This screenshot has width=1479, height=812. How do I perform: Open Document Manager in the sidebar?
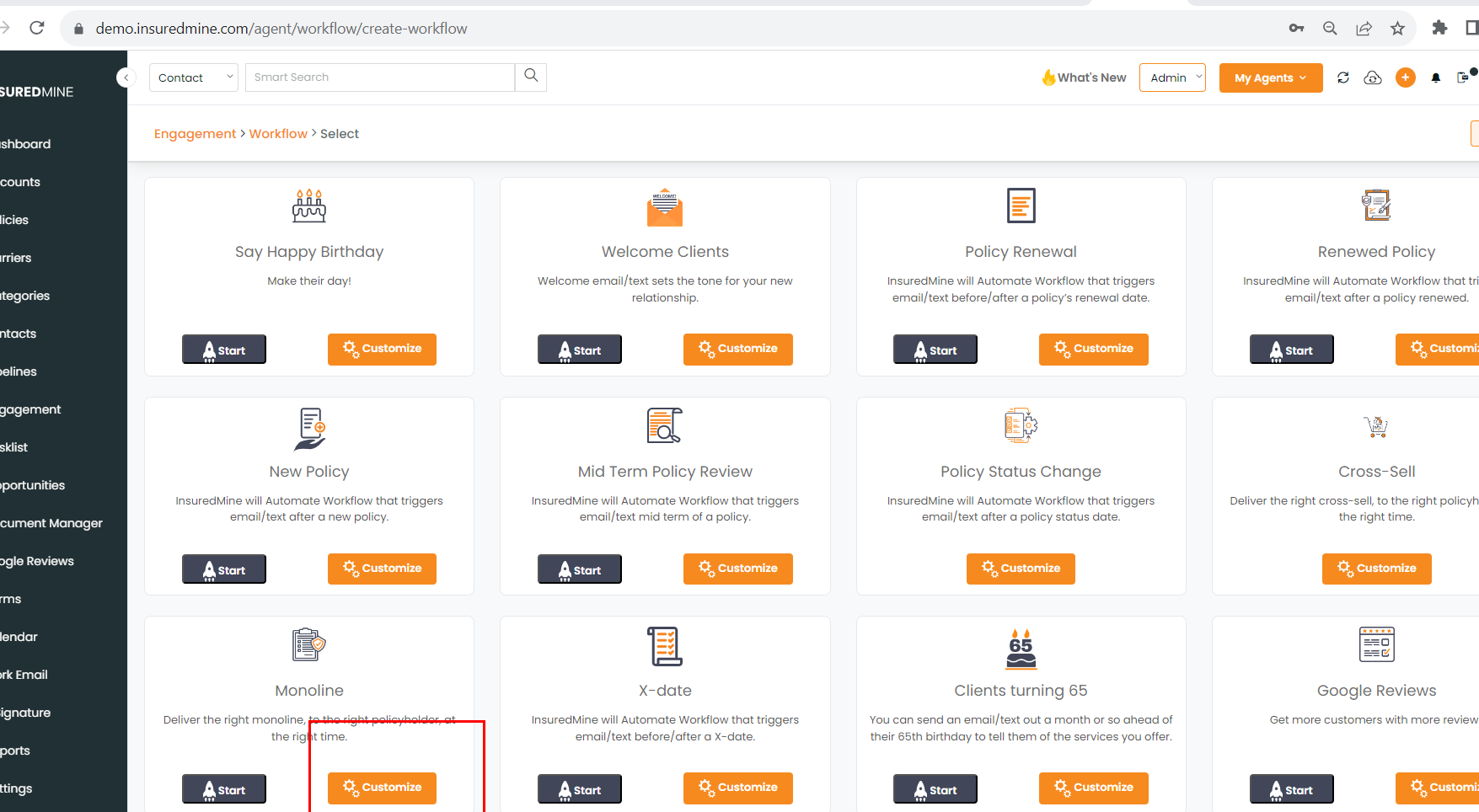coord(51,523)
